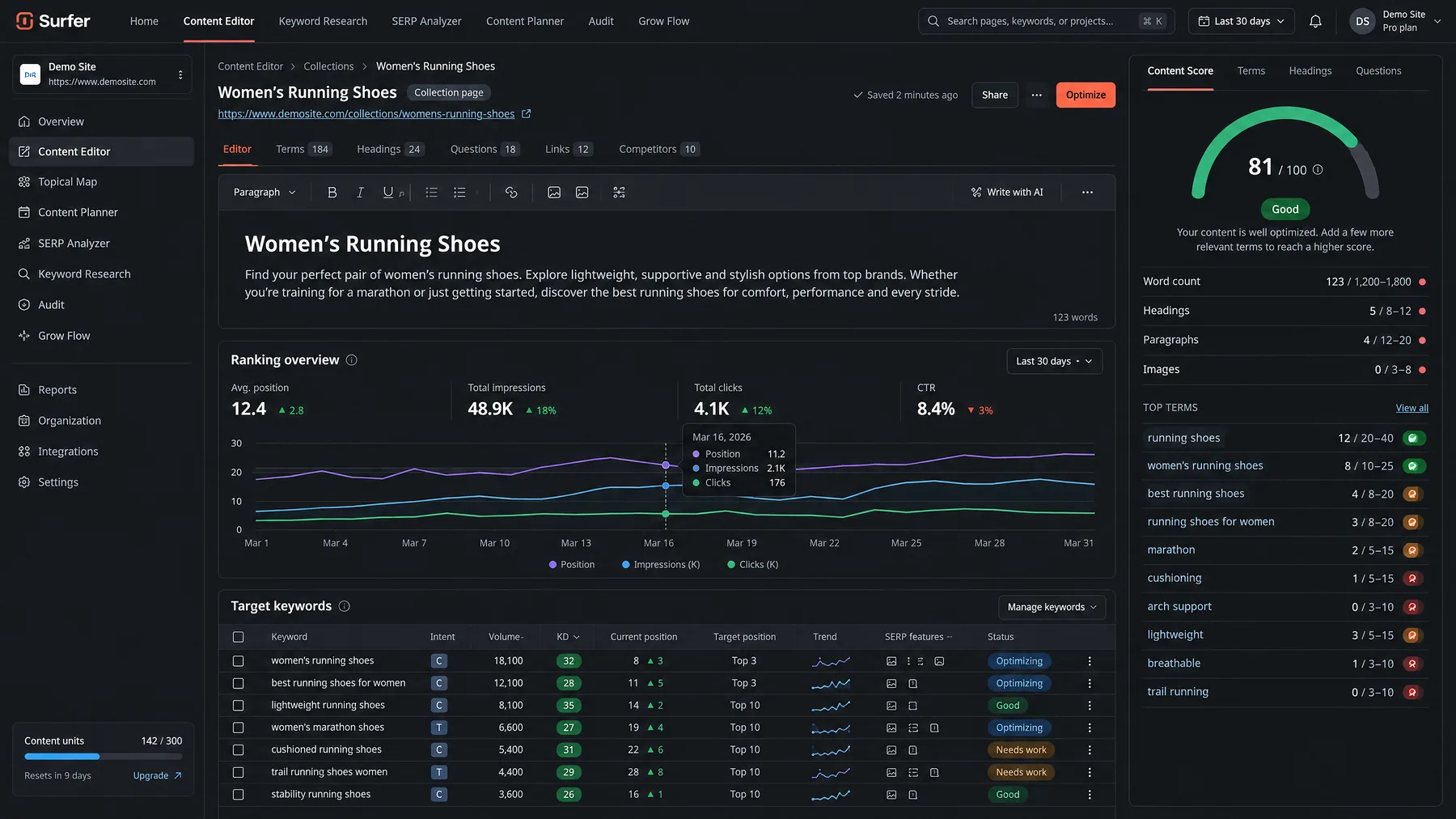Click info icon beside content score 100
The width and height of the screenshot is (1456, 819).
1318,170
